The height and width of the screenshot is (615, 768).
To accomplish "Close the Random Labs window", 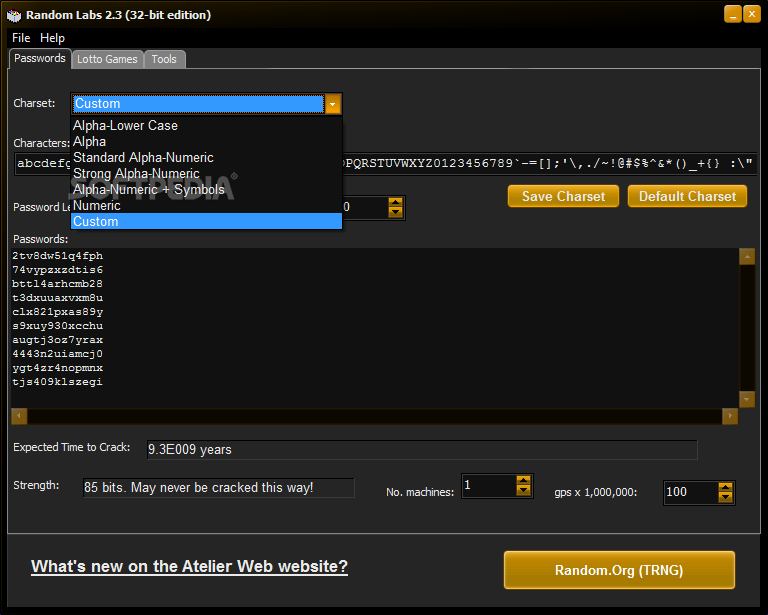I will [x=752, y=14].
